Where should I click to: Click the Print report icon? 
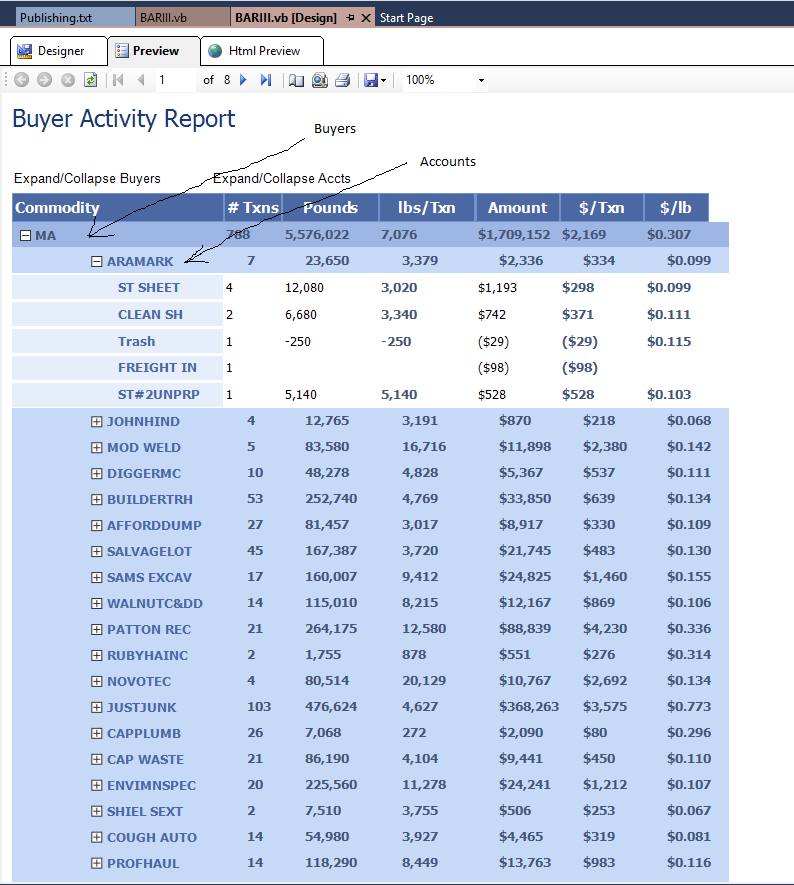[342, 80]
